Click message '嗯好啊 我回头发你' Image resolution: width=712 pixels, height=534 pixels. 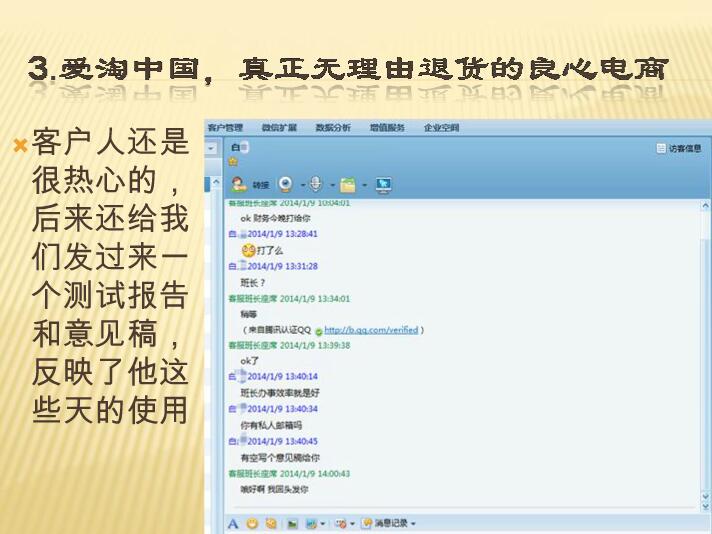pos(274,490)
